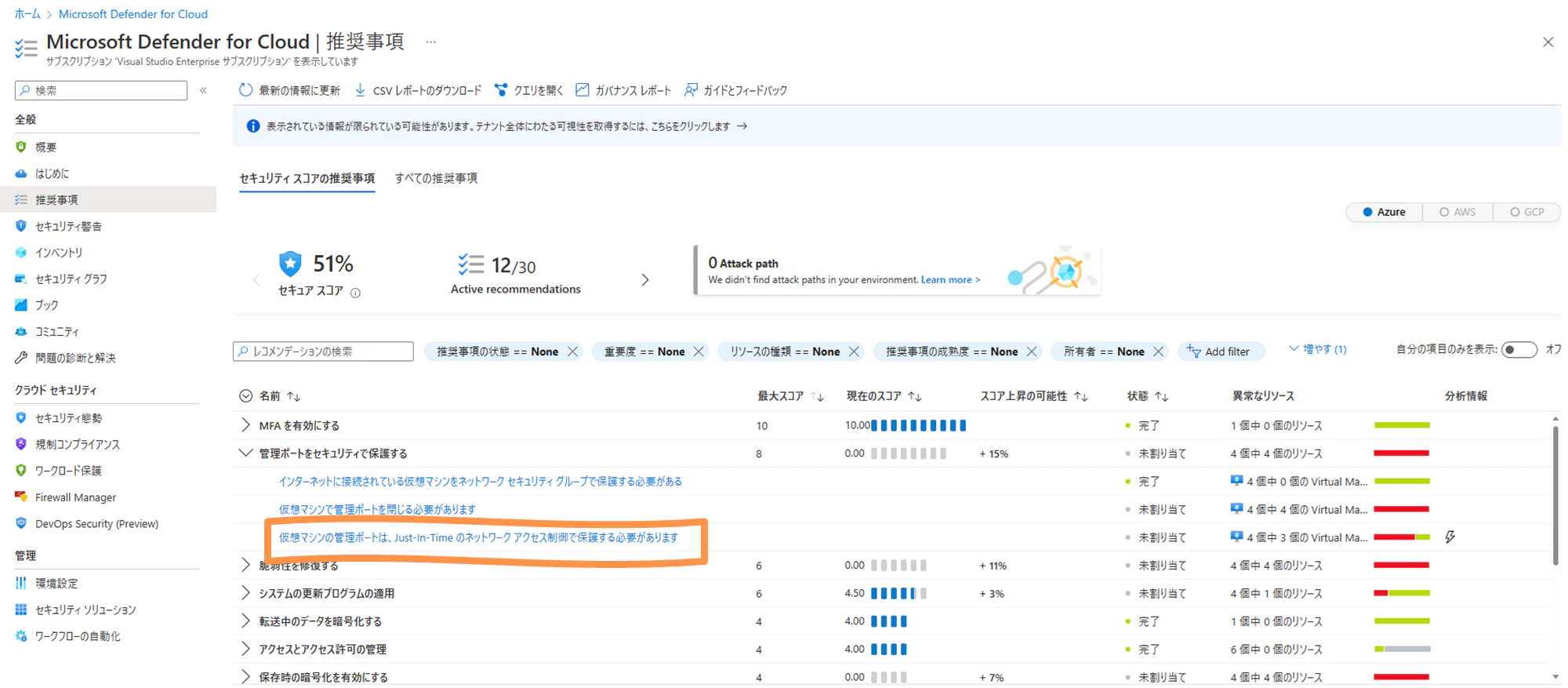
Task: Click the tenant visibility info banner
Action: [897, 126]
